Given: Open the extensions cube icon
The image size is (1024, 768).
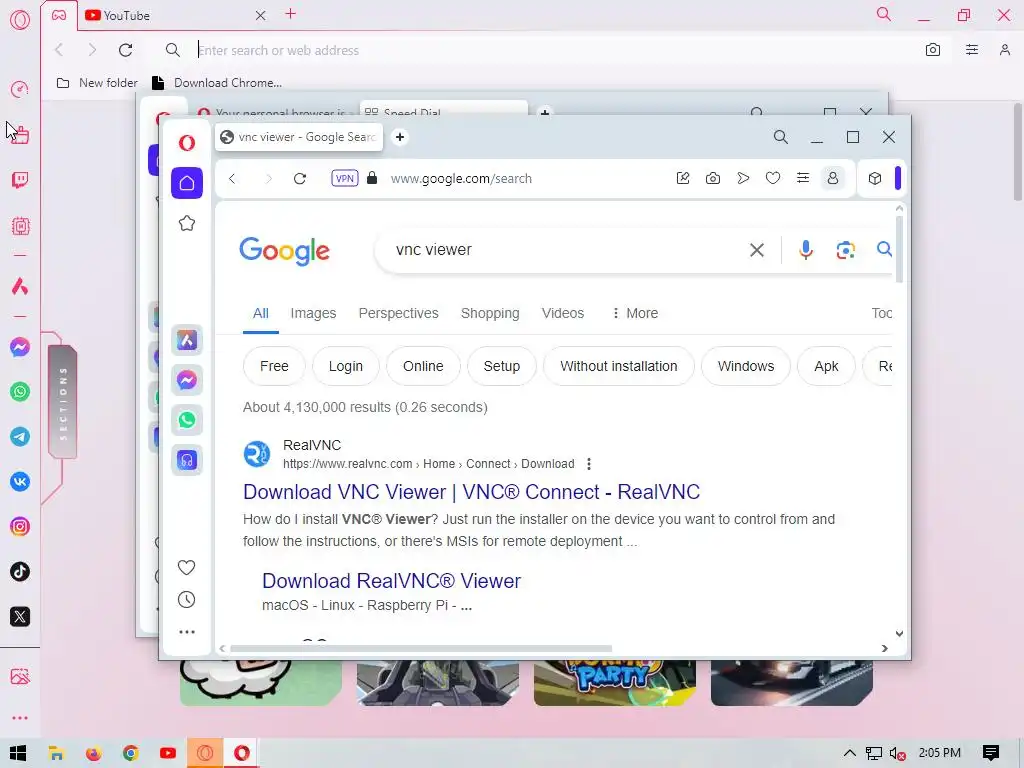Looking at the screenshot, I should (x=875, y=178).
